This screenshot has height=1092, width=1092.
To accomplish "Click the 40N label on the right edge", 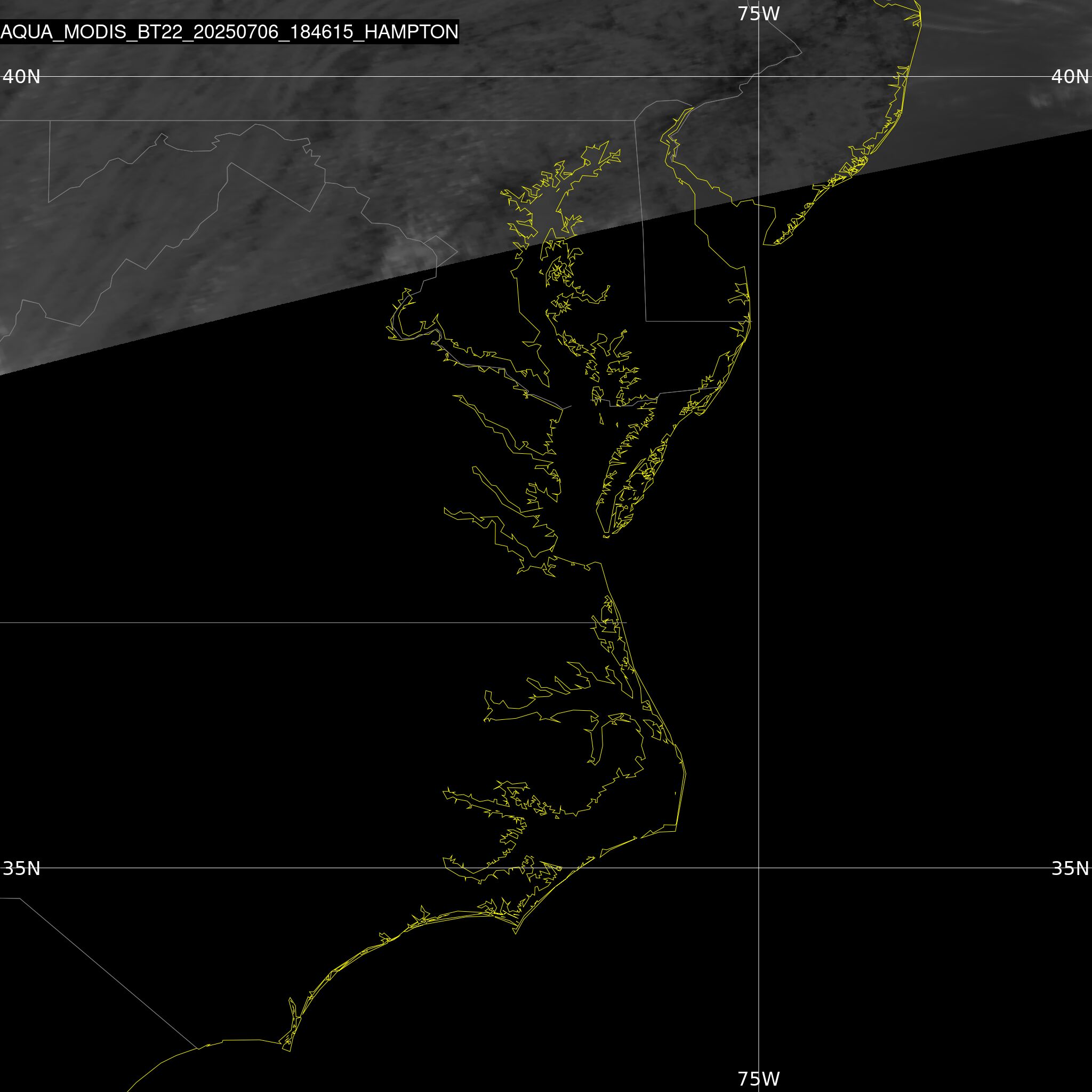I will coord(1070,76).
